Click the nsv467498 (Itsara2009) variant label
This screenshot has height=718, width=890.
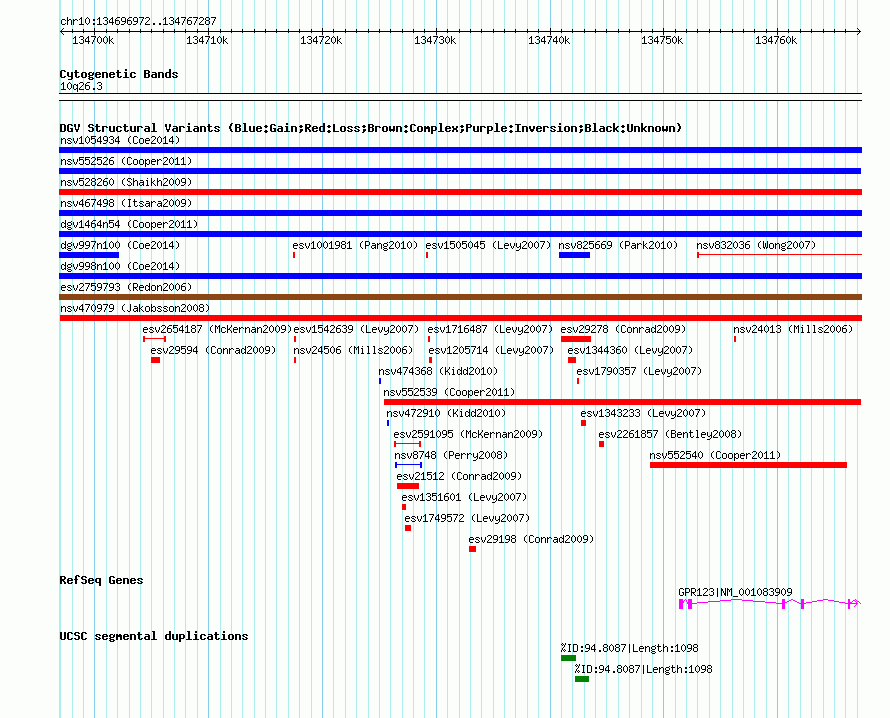[x=126, y=203]
